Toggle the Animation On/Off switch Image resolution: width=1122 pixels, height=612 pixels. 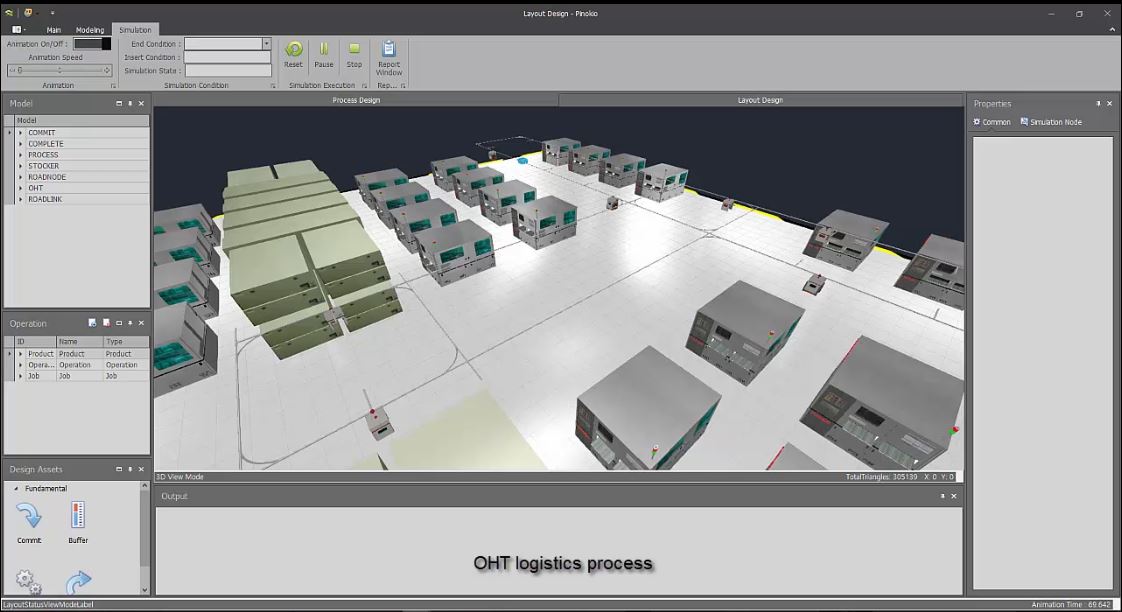coord(92,44)
